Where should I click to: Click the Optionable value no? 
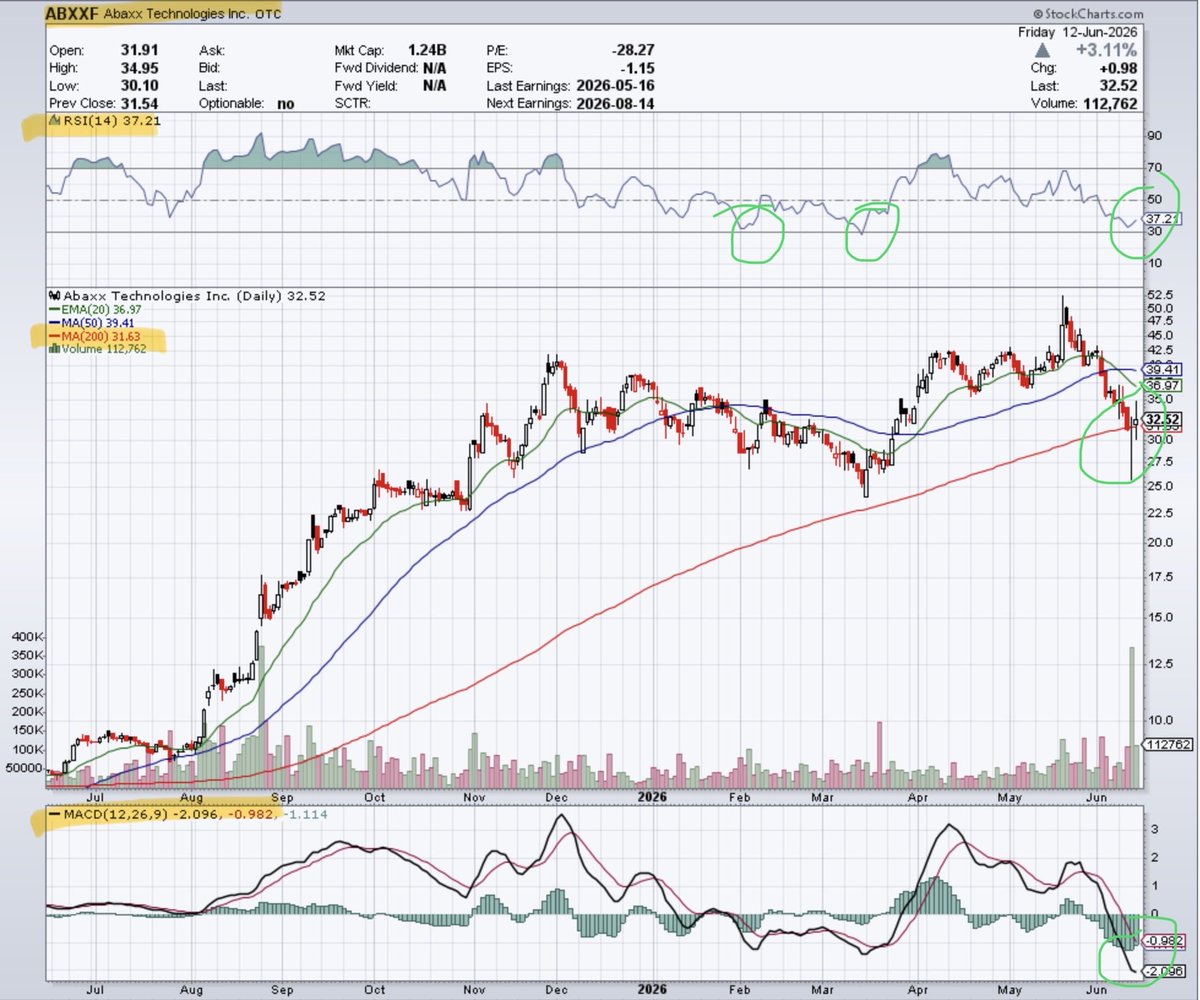[284, 103]
